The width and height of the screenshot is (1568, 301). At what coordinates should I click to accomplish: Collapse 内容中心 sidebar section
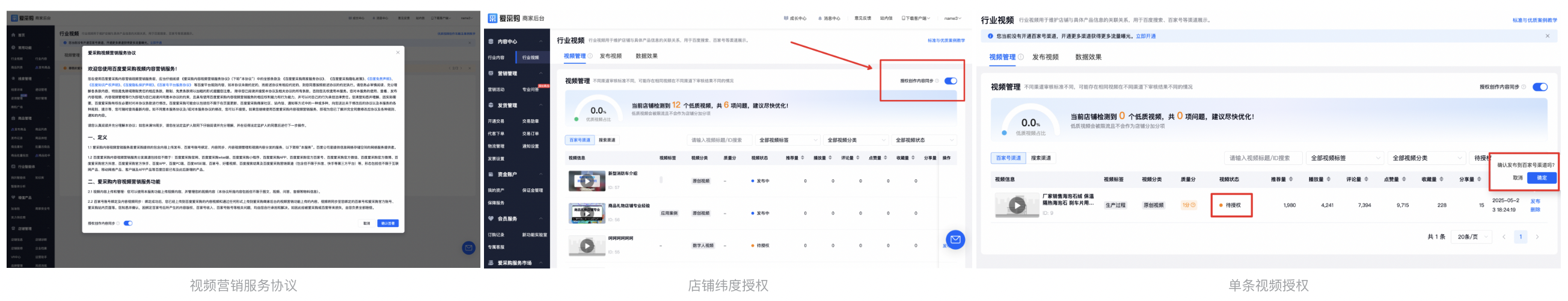tap(541, 42)
